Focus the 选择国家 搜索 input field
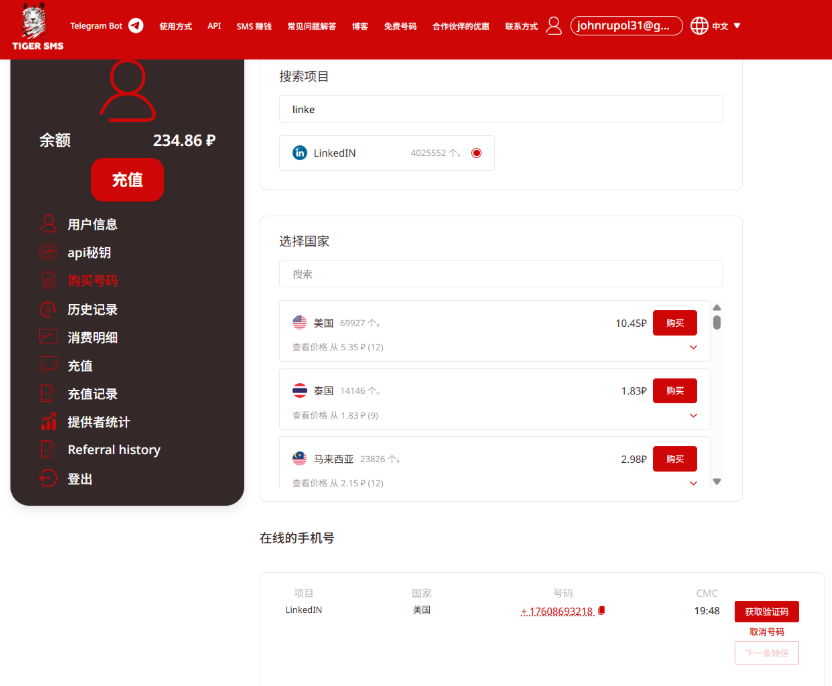 pyautogui.click(x=501, y=274)
